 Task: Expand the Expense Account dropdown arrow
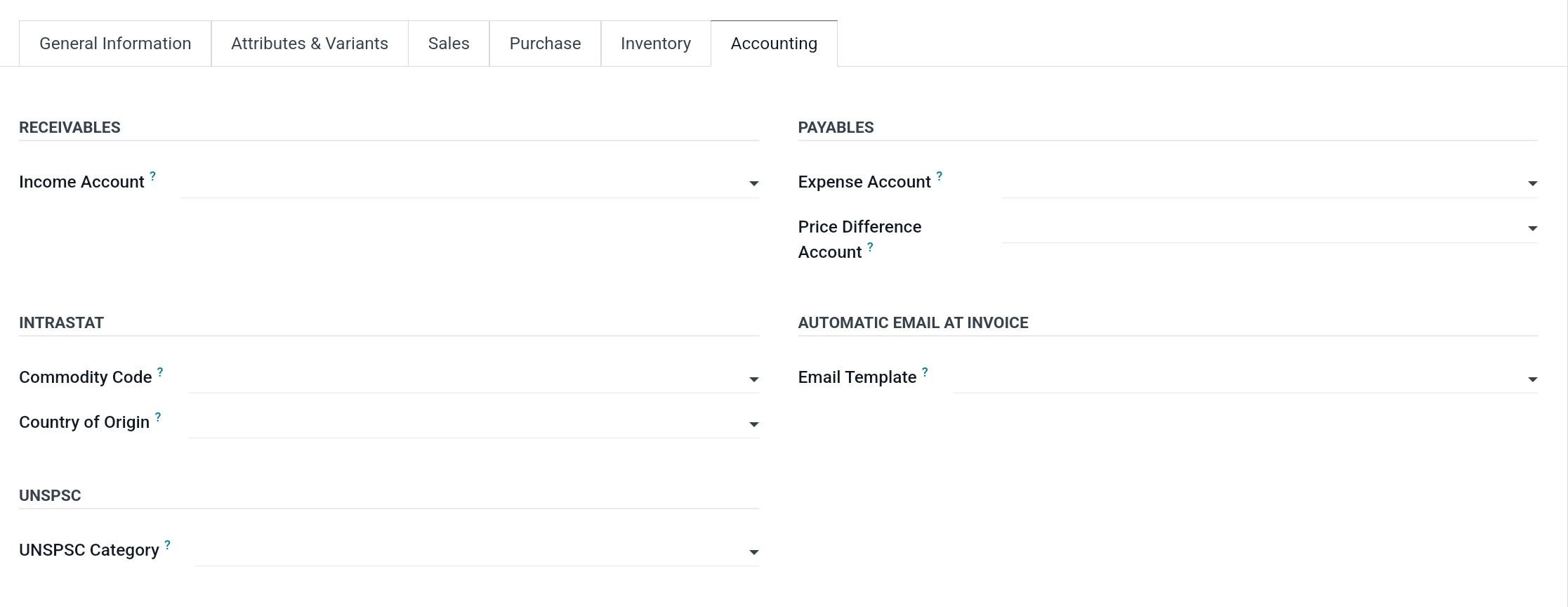[x=1532, y=183]
